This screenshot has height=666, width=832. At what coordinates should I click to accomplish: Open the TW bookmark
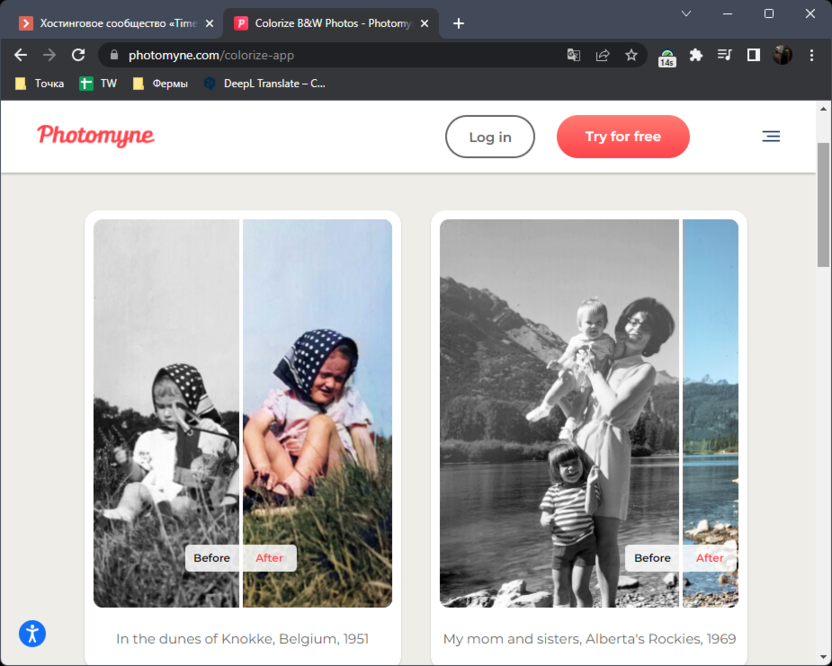pyautogui.click(x=98, y=83)
